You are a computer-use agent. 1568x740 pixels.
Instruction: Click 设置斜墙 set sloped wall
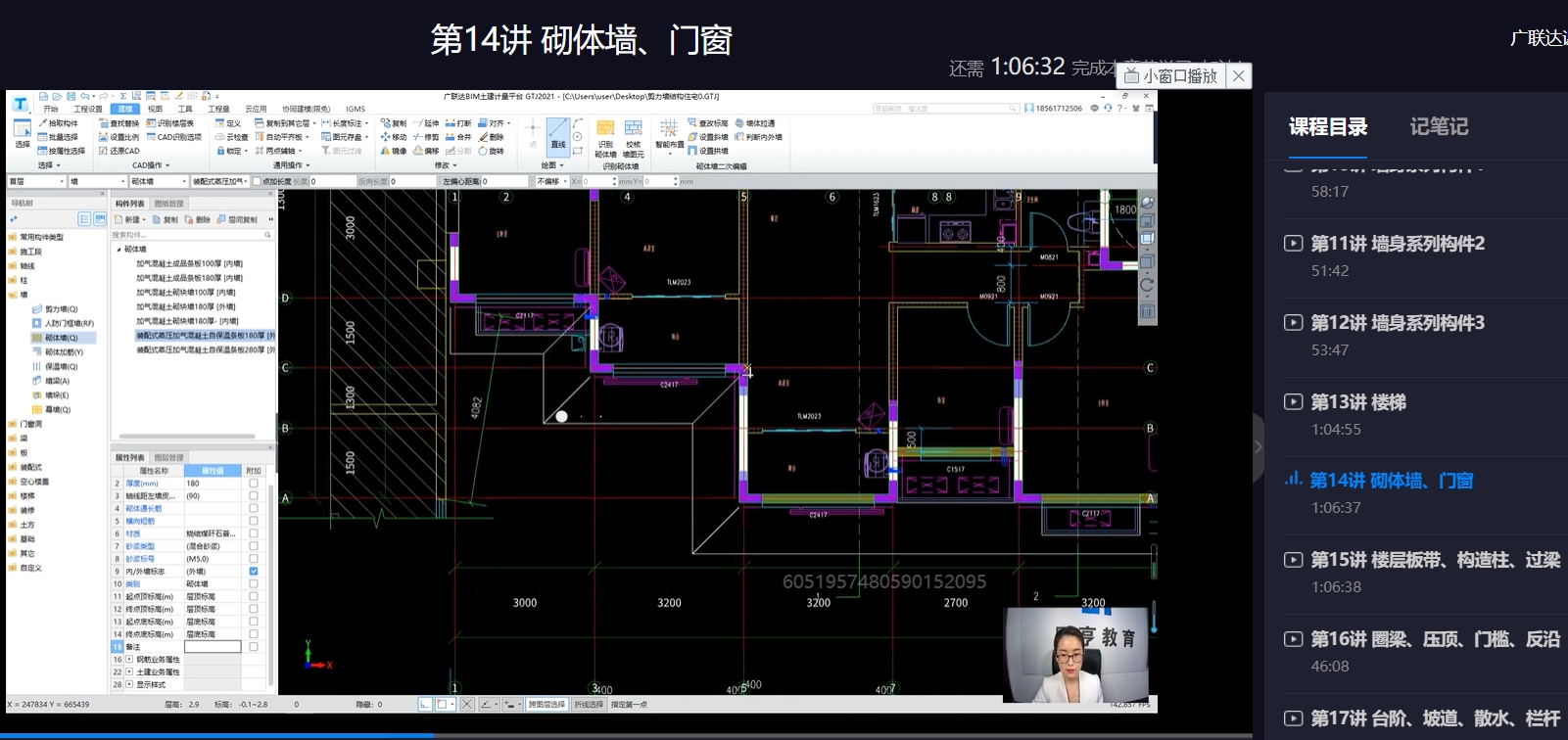pyautogui.click(x=708, y=137)
